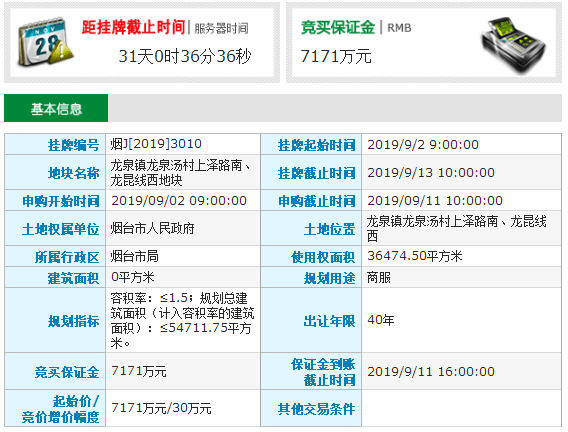Click the 竞买保证金 green heading
Image resolution: width=568 pixels, height=432 pixels.
[x=338, y=28]
